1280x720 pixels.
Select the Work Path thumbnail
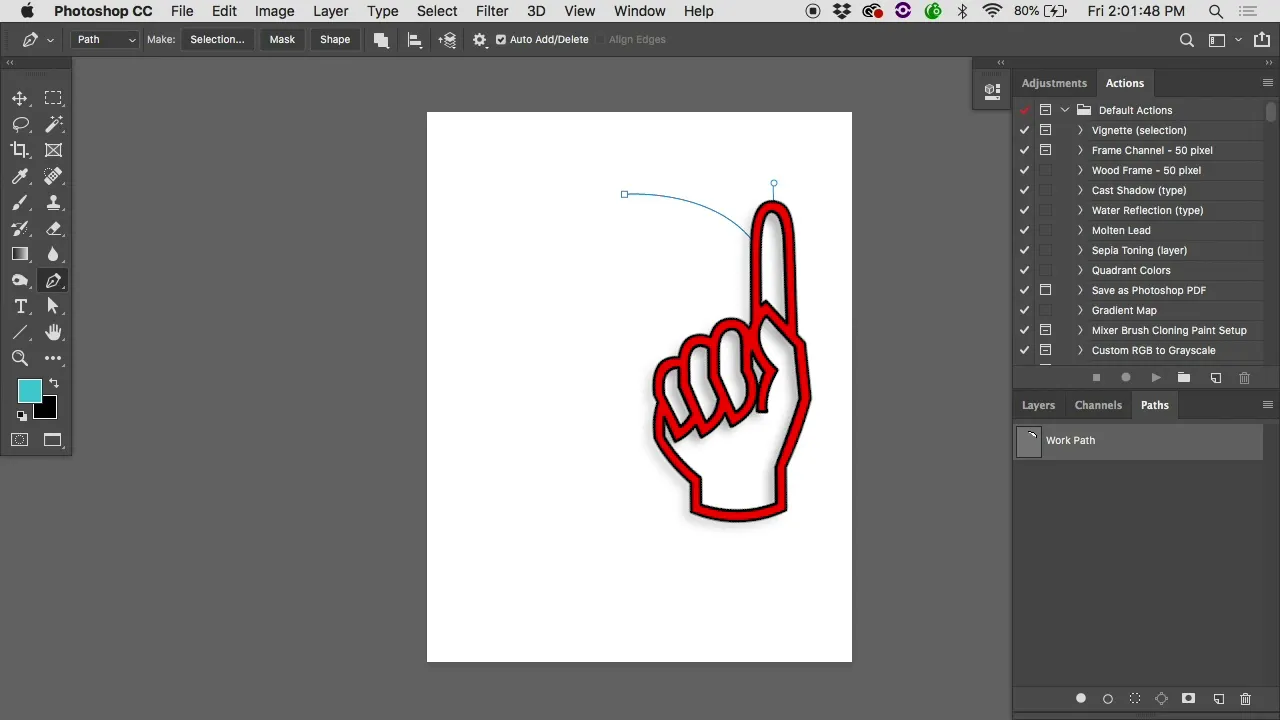click(1029, 442)
